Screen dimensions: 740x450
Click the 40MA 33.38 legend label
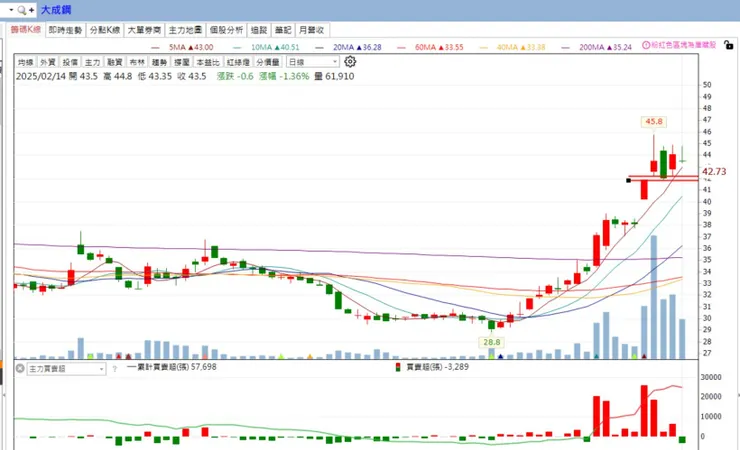[521, 47]
